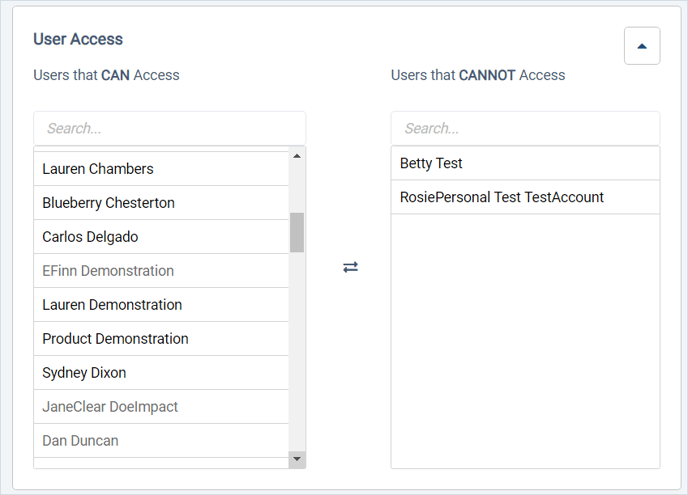The height and width of the screenshot is (495, 688).
Task: Select EFinn Demonstration user
Action: (161, 271)
